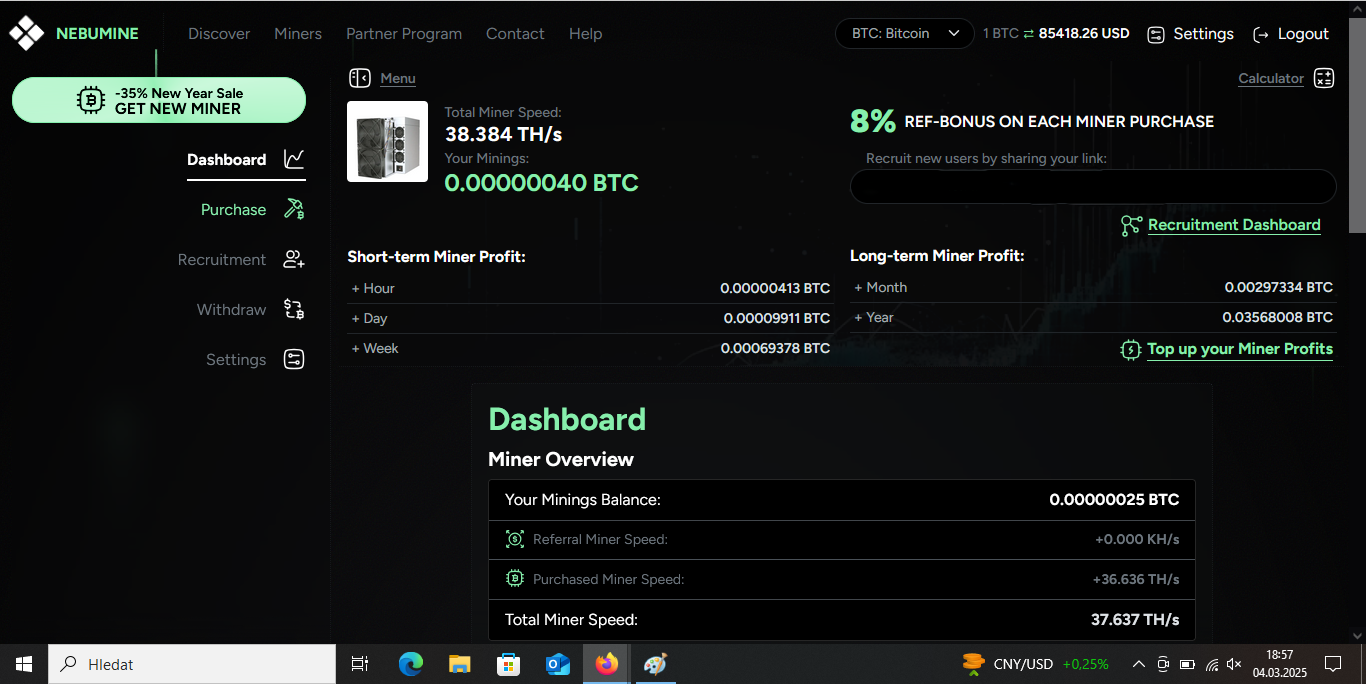Click the Get New Miner sale button
1366x684 pixels.
[x=159, y=100]
